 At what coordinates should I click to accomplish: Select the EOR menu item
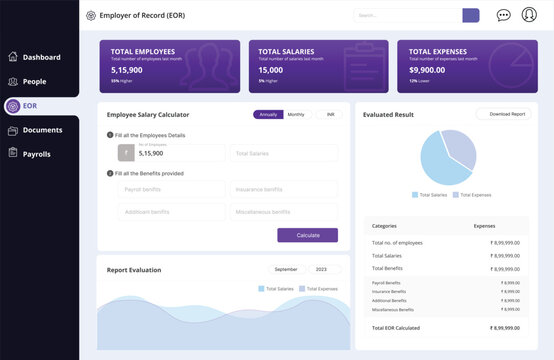pos(30,106)
